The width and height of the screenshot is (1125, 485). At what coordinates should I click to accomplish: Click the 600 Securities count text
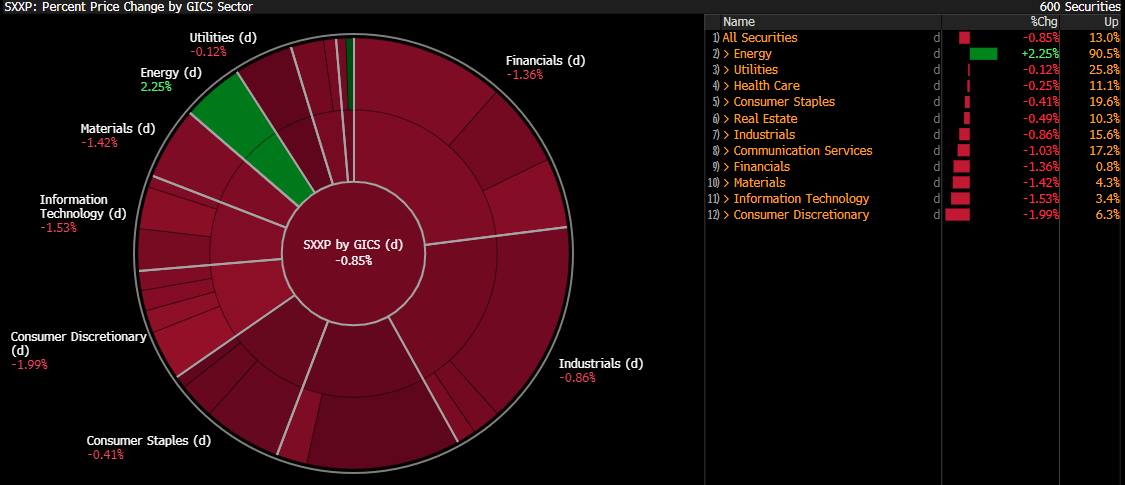pos(1079,6)
